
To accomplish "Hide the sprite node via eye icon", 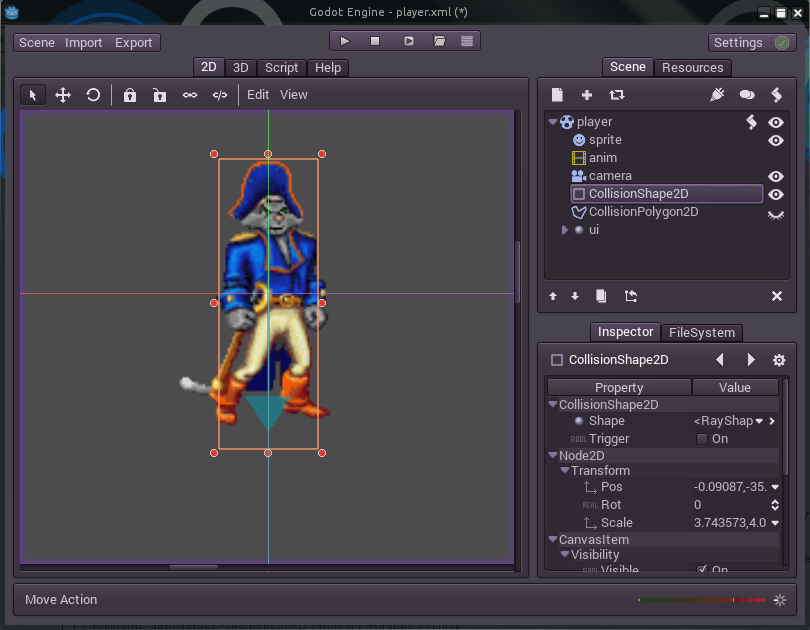I will pyautogui.click(x=775, y=140).
